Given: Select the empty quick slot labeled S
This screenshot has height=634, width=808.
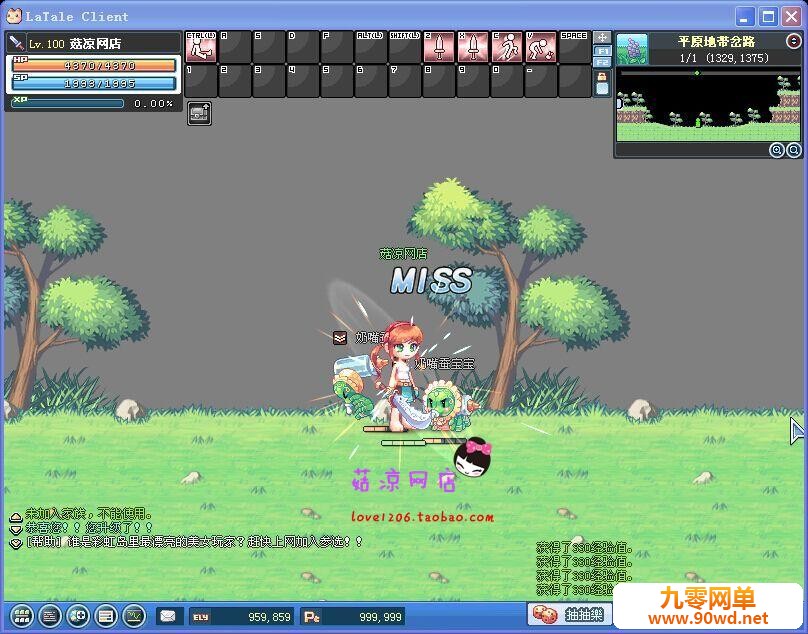Looking at the screenshot, I should click(269, 47).
